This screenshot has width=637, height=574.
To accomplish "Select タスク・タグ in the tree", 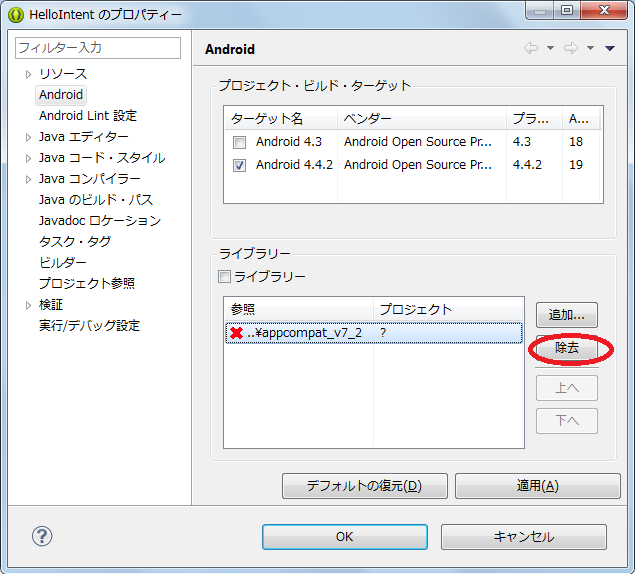I will [x=75, y=242].
